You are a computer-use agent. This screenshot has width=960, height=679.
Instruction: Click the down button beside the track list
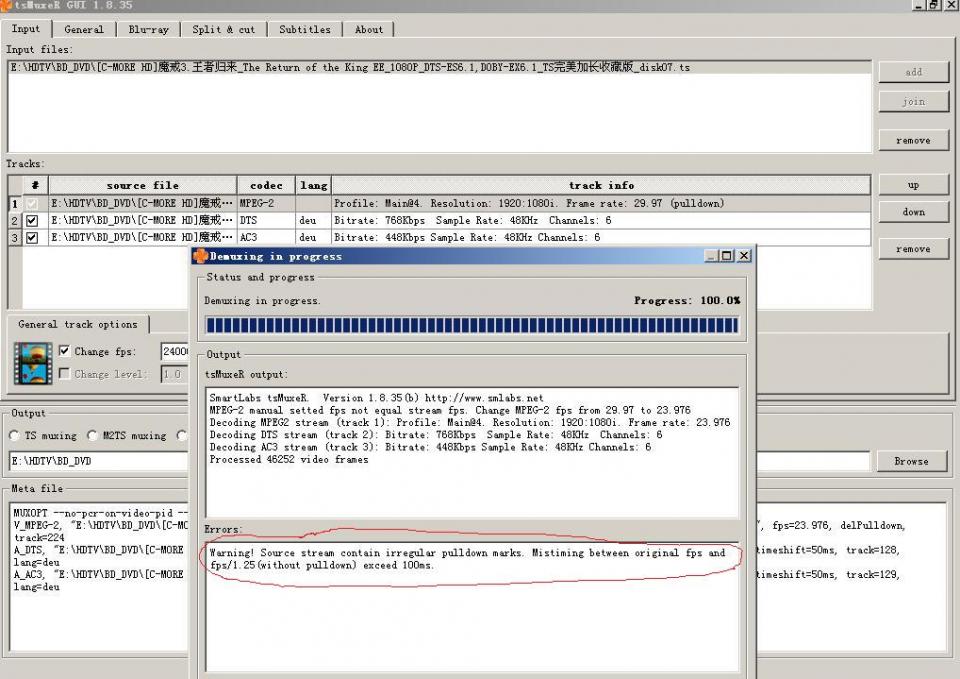[x=913, y=212]
